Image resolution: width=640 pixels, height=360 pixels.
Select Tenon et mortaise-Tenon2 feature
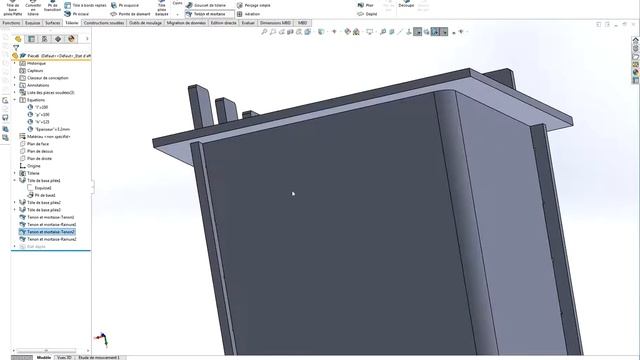coord(51,232)
